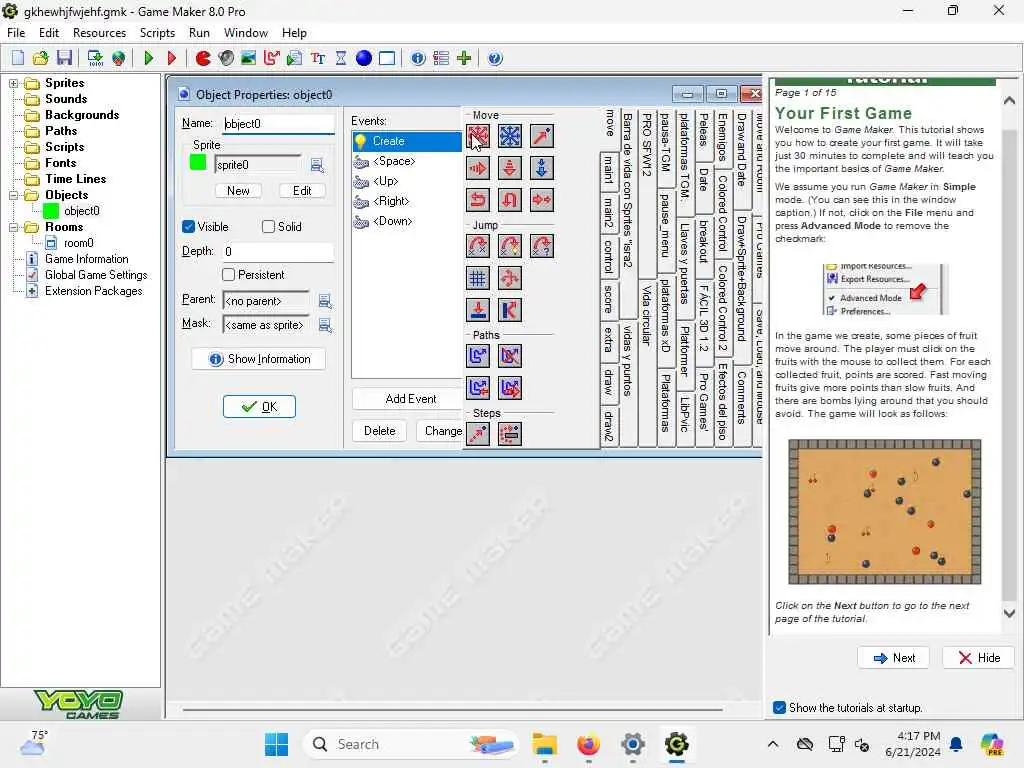Select the Set Friction action icon
1024x768 pixels.
[542, 200]
